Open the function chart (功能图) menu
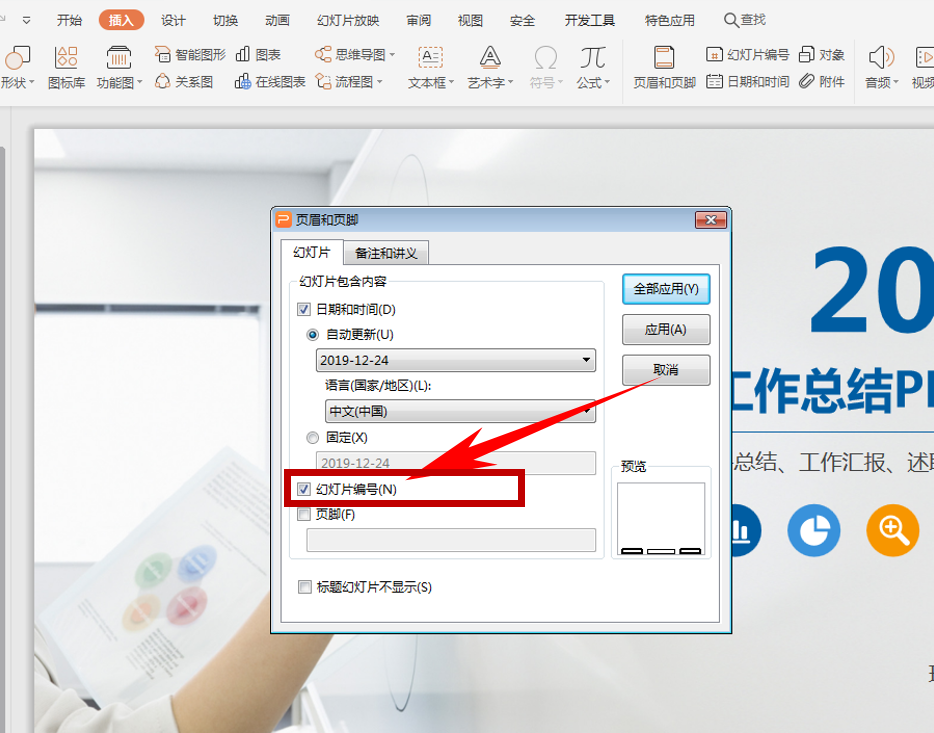Screen dimensions: 934x733 click(x=119, y=68)
